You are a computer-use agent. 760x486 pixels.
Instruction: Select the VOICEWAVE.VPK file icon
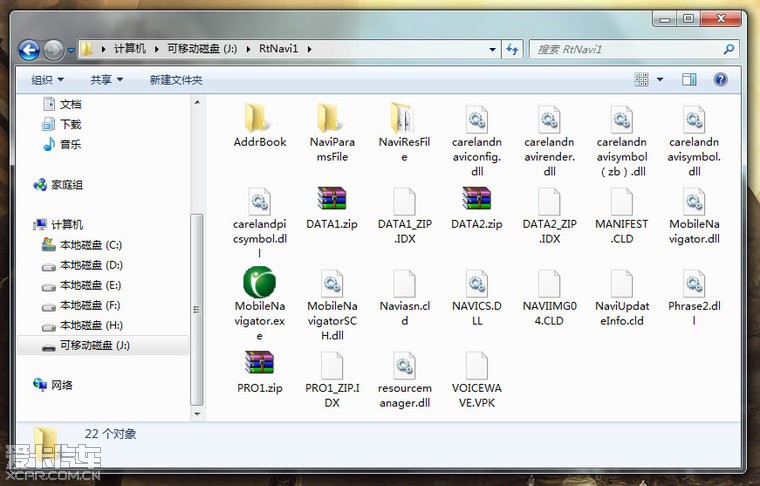pos(477,365)
